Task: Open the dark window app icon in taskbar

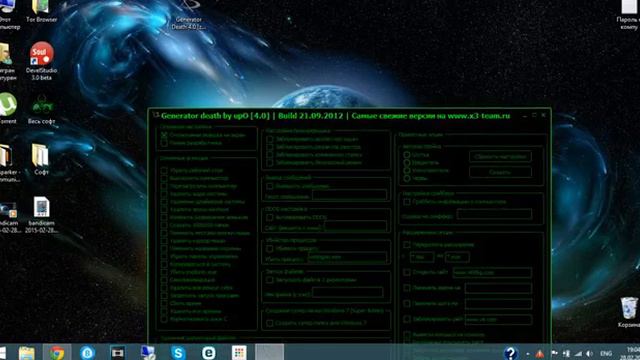Action: pos(118,353)
